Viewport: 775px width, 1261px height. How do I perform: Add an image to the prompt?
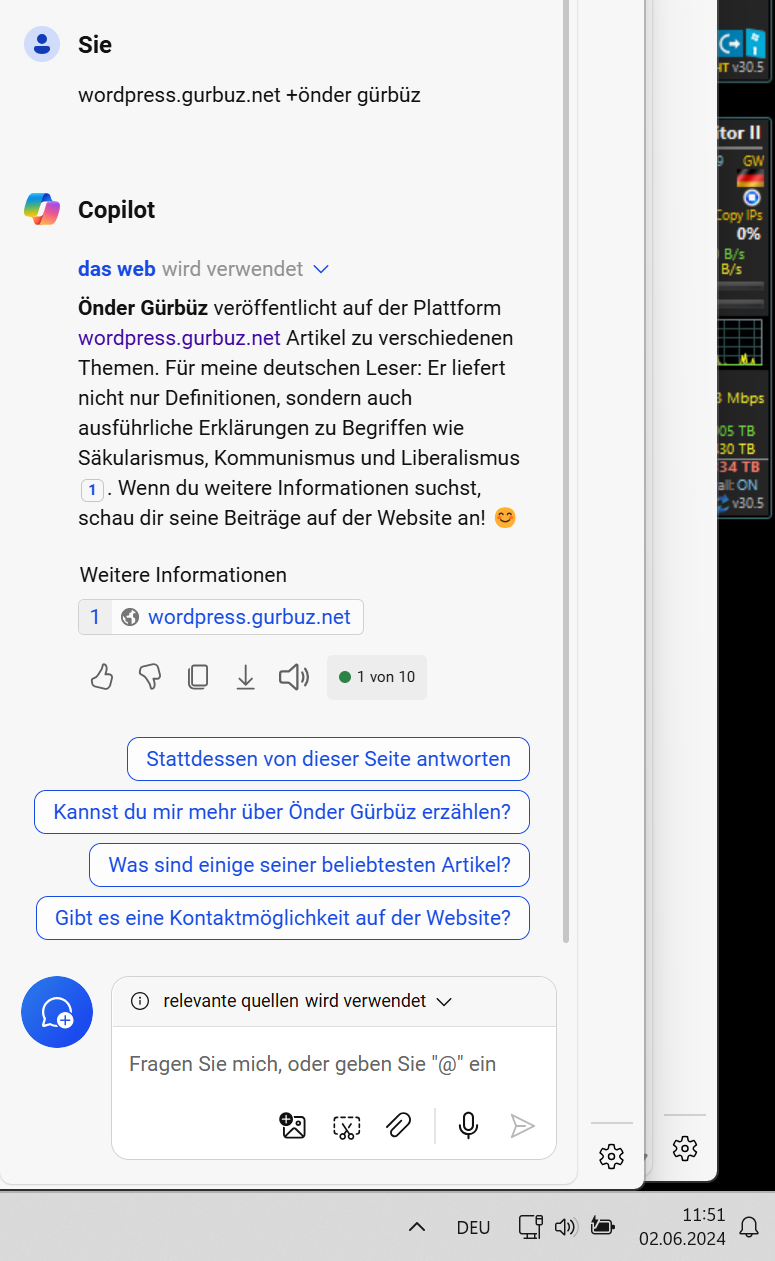click(x=292, y=1126)
